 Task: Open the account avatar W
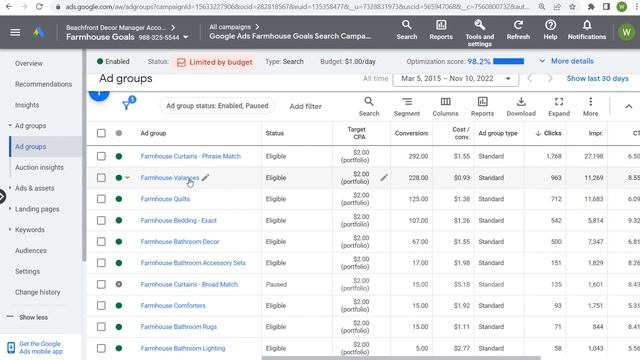[626, 32]
